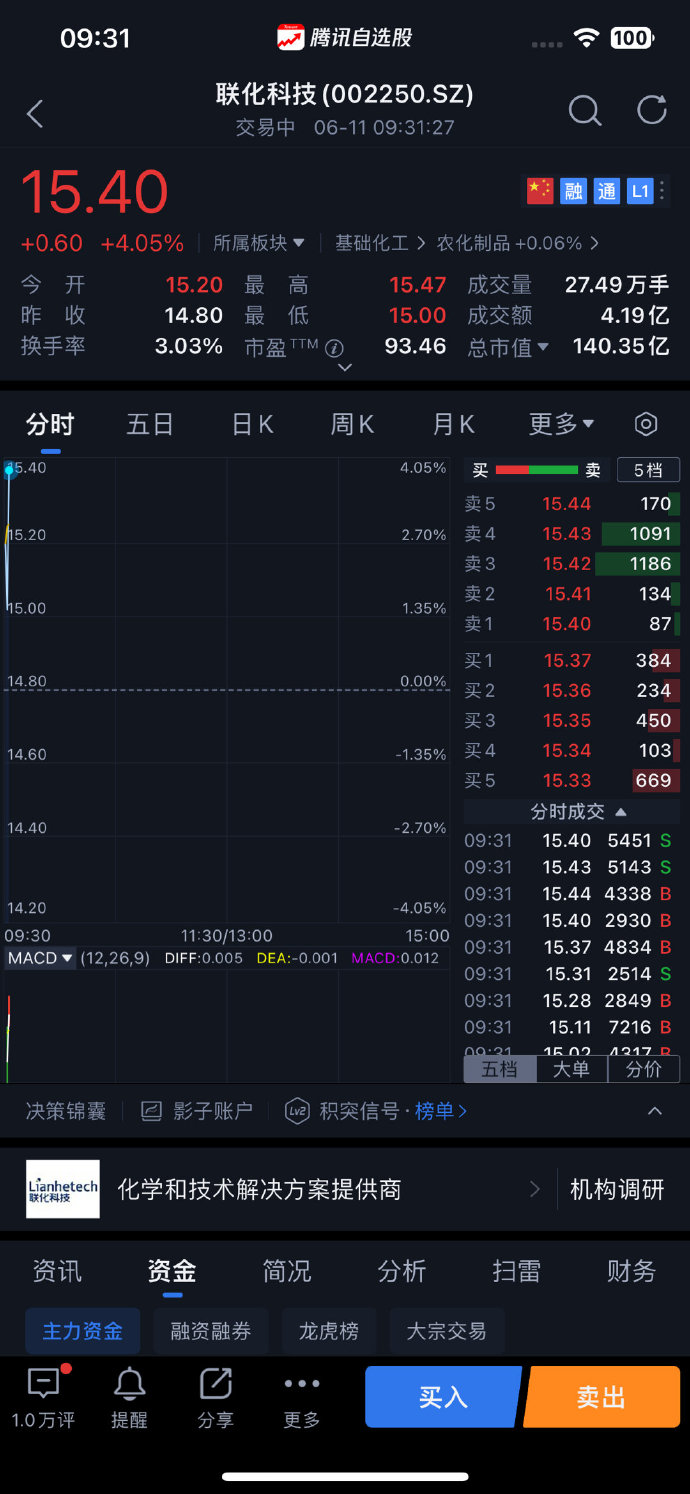Screen dimensions: 690x1494
Task: Open the search magnifier icon
Action: click(x=585, y=111)
